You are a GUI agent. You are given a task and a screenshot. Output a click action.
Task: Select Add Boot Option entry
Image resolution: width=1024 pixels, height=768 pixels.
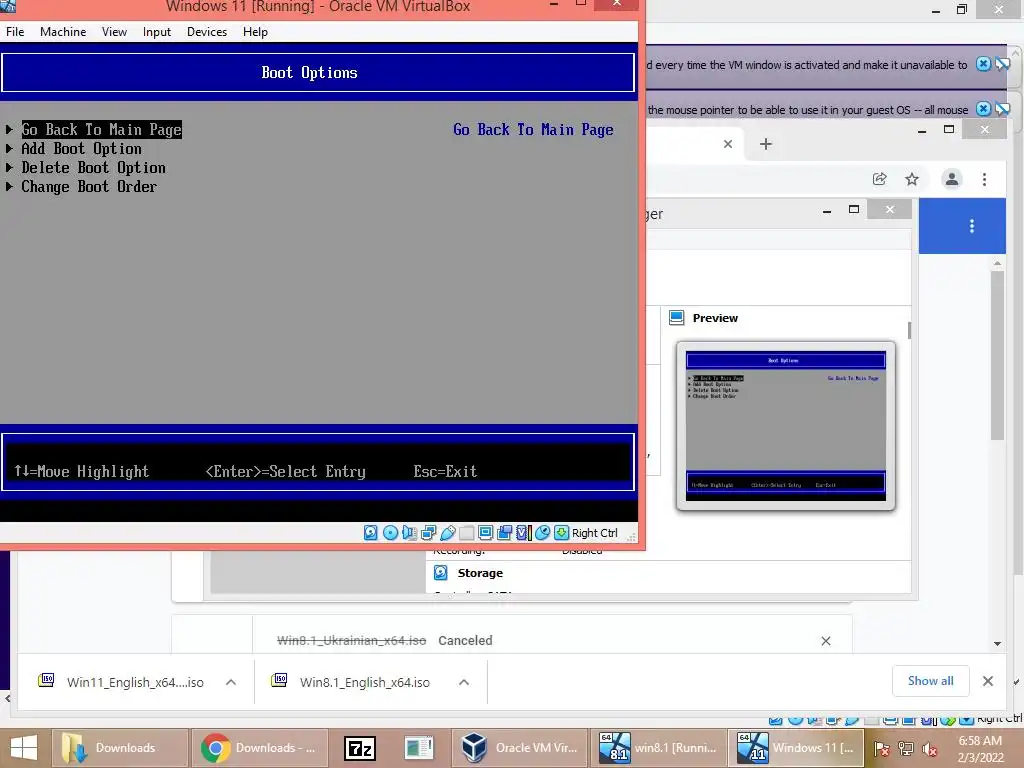point(81,148)
